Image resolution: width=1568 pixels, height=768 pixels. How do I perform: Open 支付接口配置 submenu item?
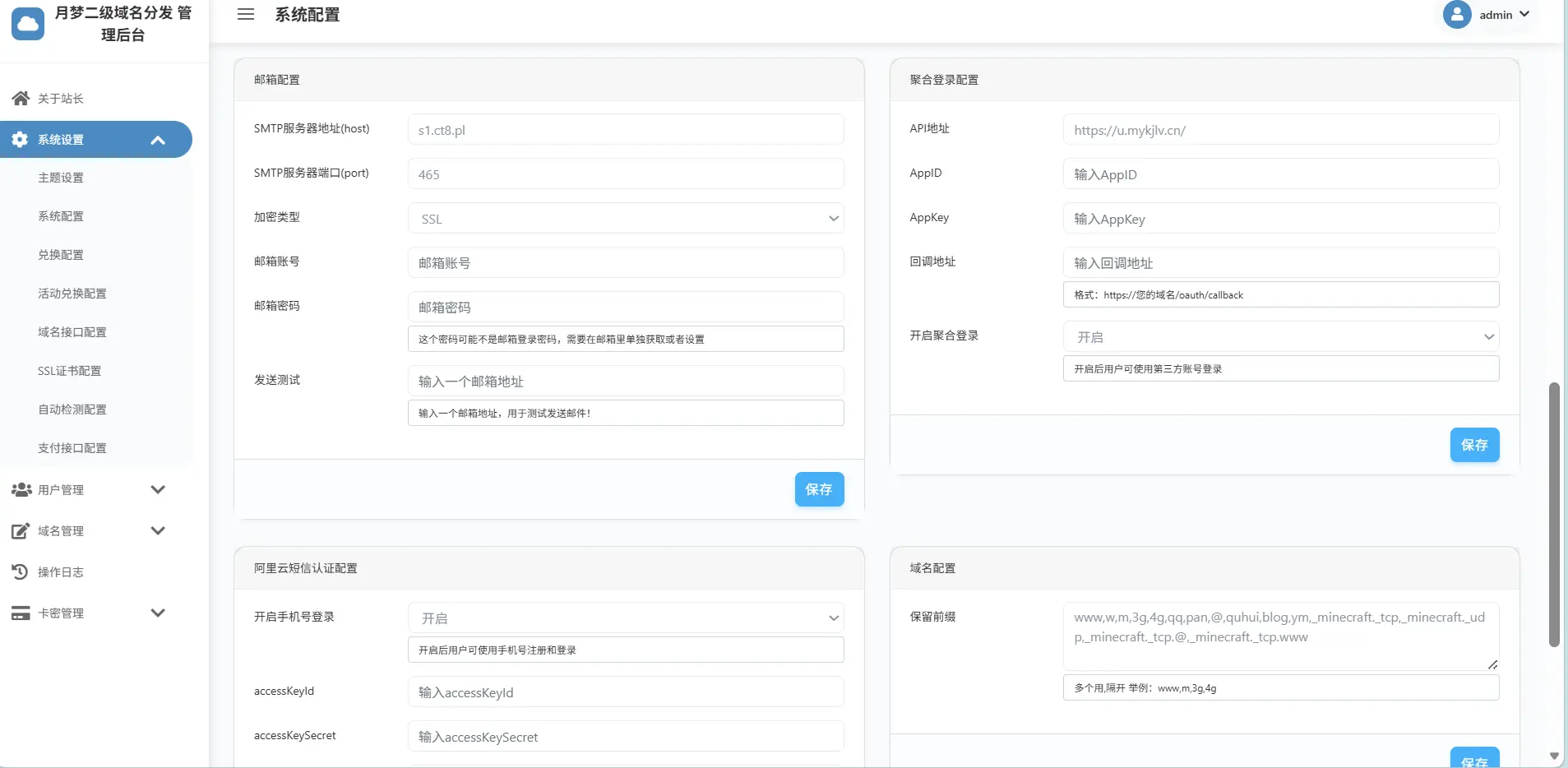(x=72, y=448)
